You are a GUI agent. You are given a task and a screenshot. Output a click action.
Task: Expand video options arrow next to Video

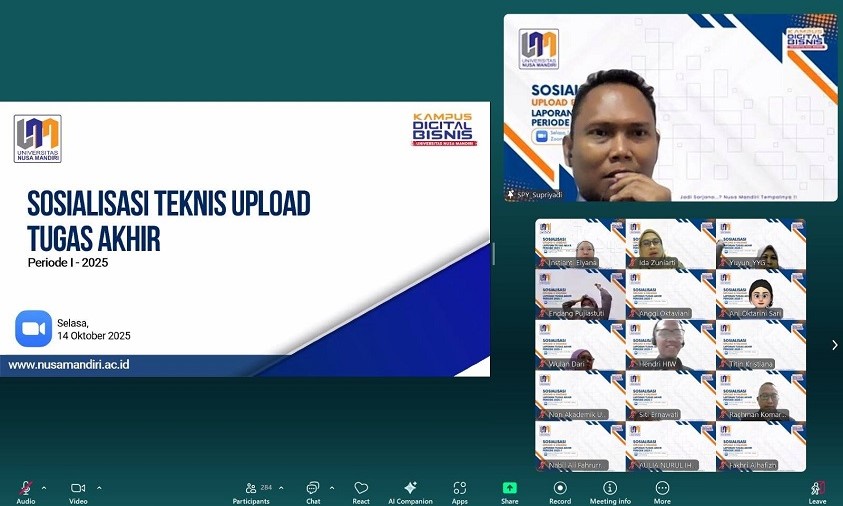tap(98, 488)
